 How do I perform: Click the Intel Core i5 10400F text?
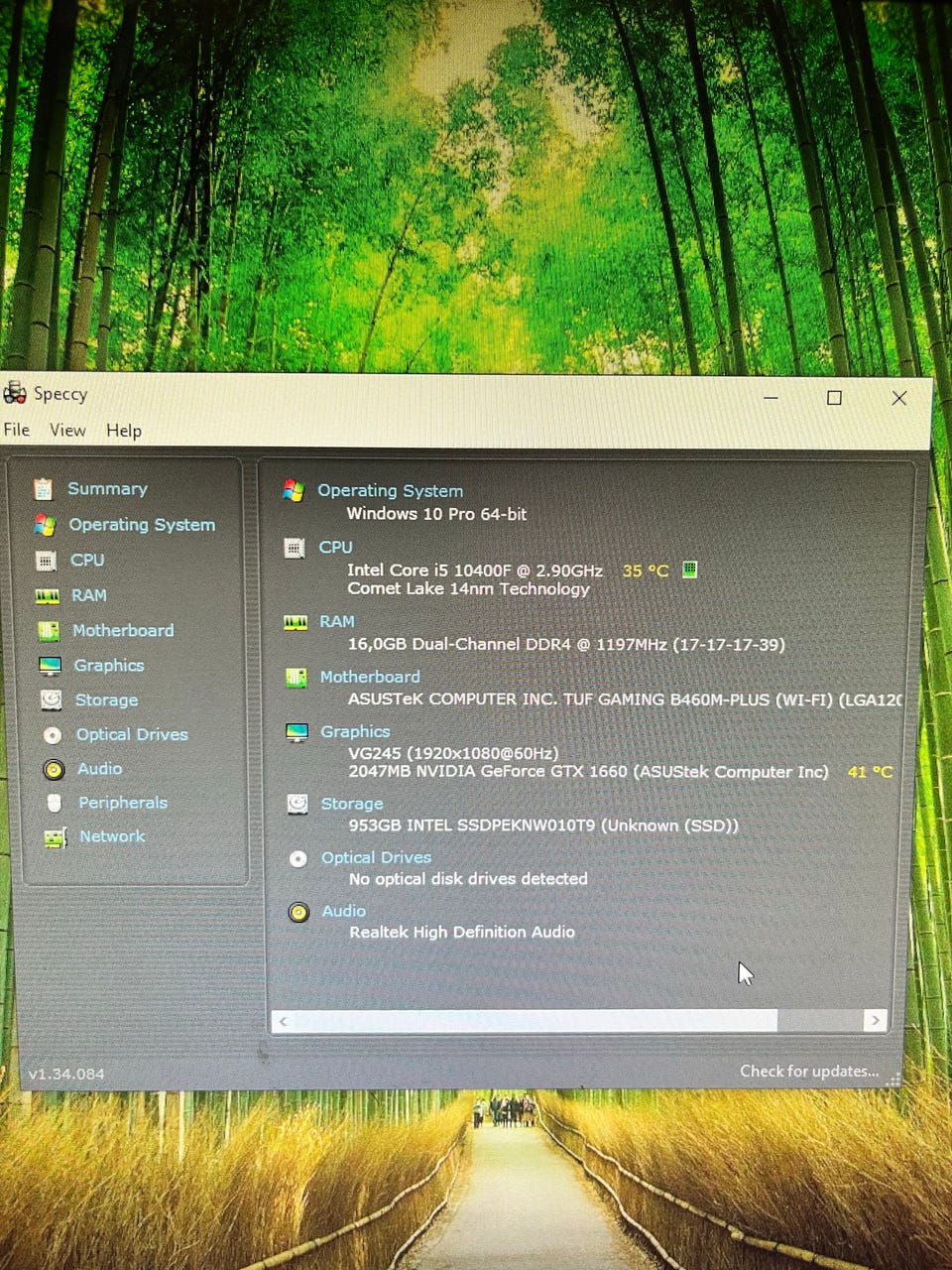pyautogui.click(x=475, y=571)
